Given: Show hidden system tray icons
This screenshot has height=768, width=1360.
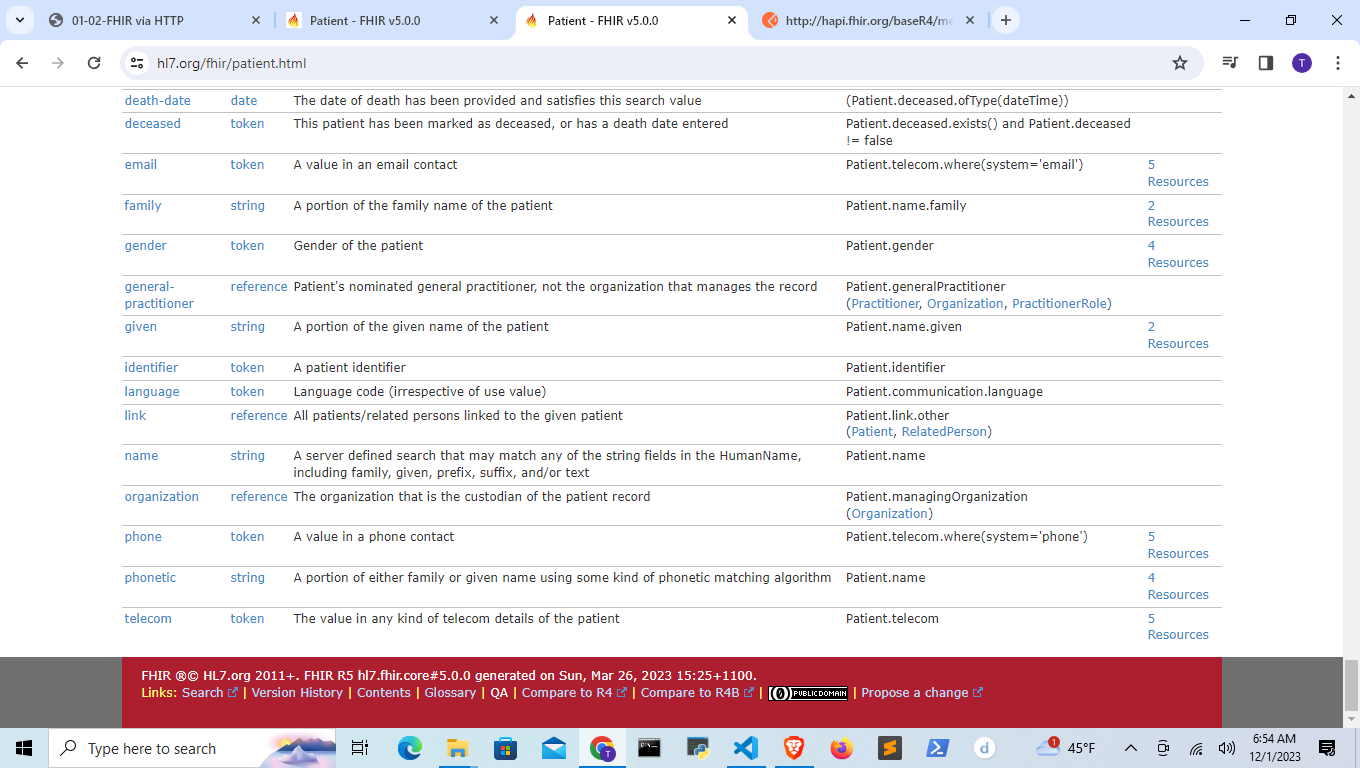Looking at the screenshot, I should click(x=1131, y=748).
